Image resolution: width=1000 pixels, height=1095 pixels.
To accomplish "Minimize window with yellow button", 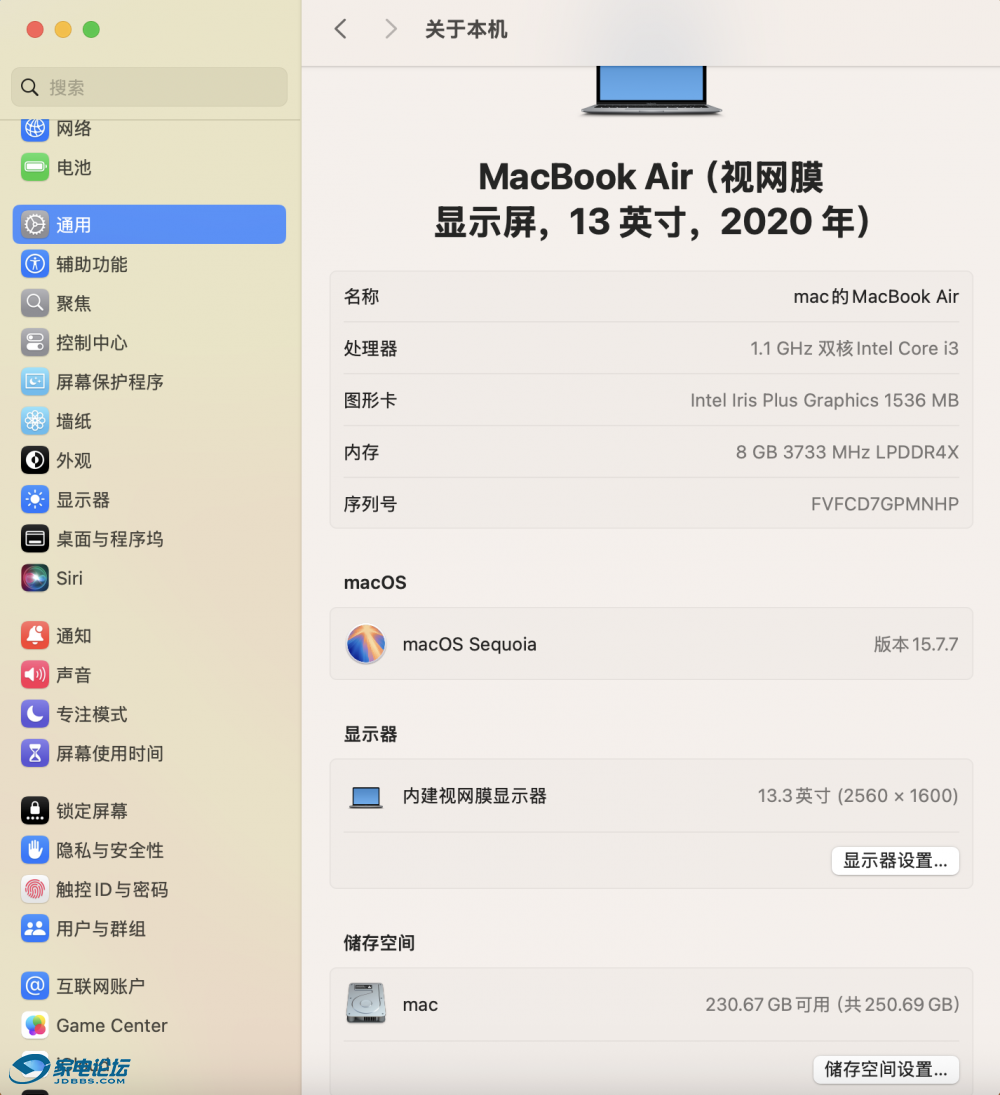I will [63, 29].
